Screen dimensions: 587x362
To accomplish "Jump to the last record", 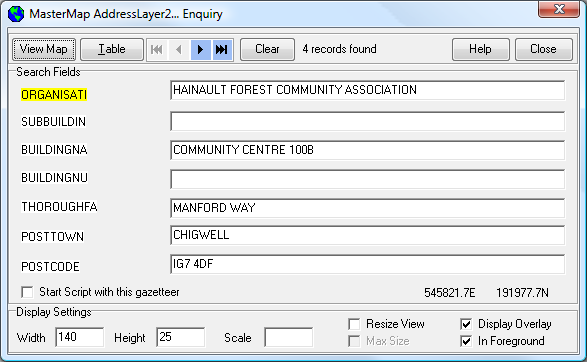I will click(222, 49).
